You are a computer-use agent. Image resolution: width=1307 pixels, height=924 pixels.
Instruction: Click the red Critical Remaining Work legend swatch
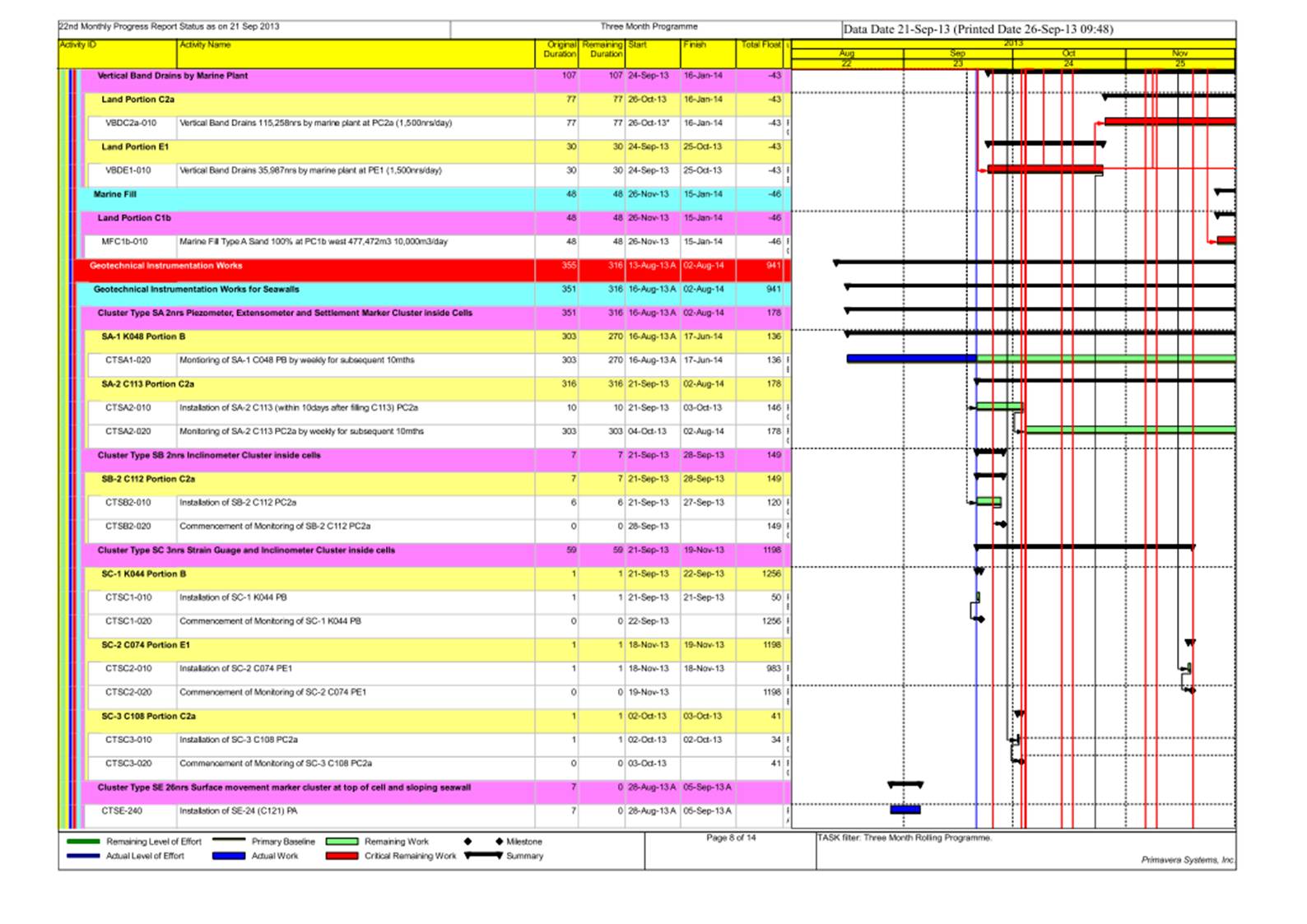342,856
